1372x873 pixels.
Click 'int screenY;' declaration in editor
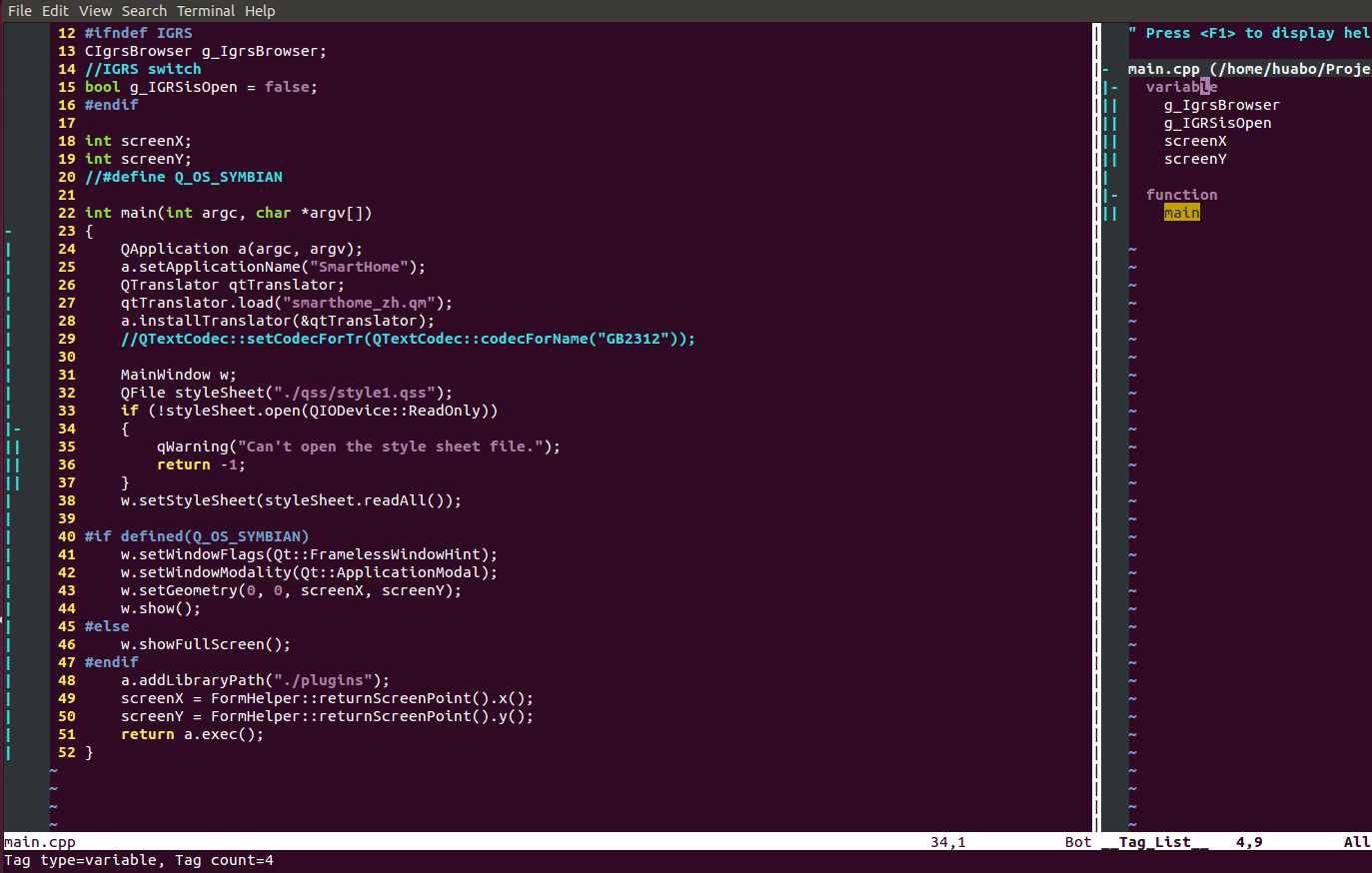click(138, 159)
